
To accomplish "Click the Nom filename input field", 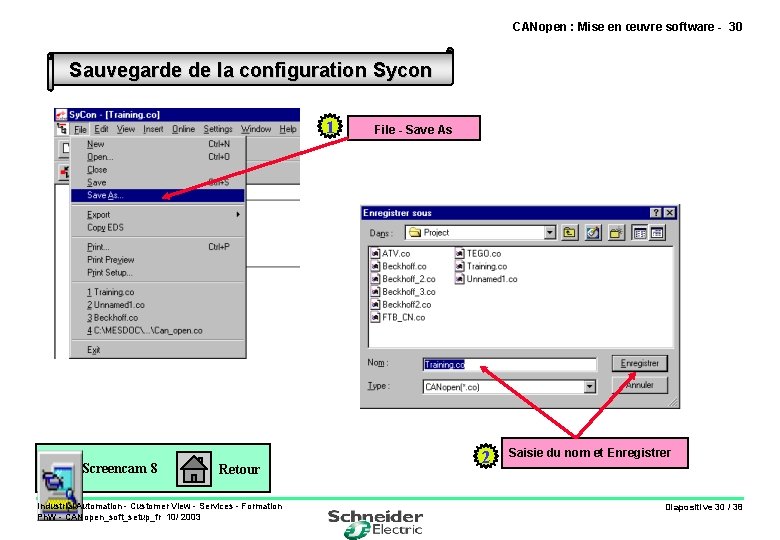I will (x=509, y=364).
